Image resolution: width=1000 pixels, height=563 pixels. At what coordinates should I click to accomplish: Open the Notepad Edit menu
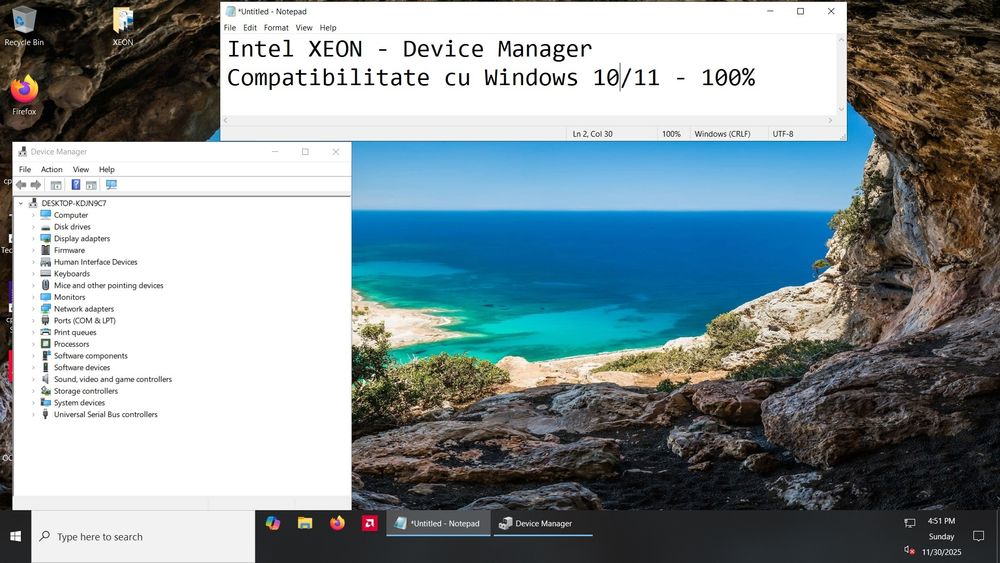point(250,28)
